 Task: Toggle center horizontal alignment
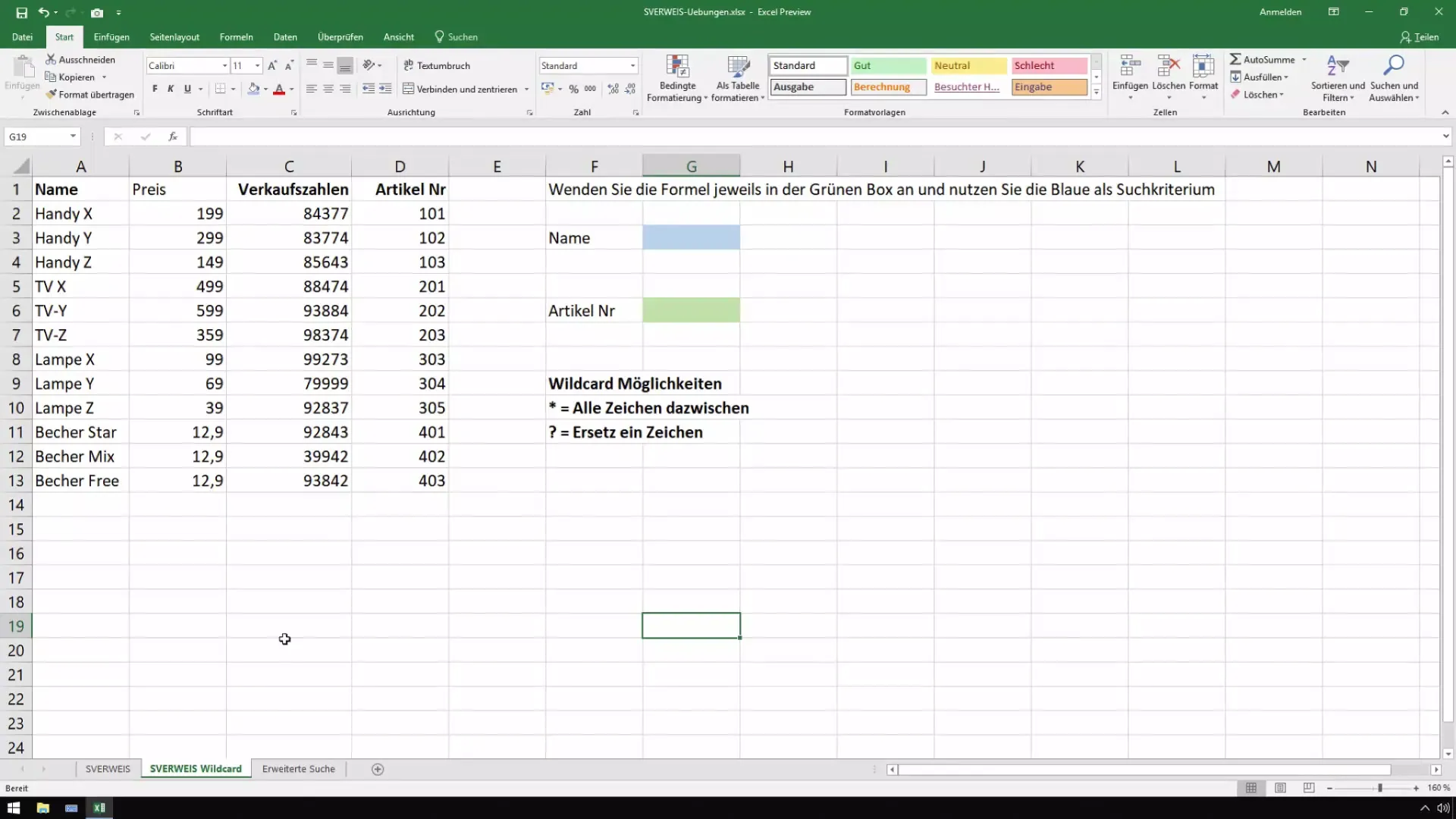click(x=328, y=89)
